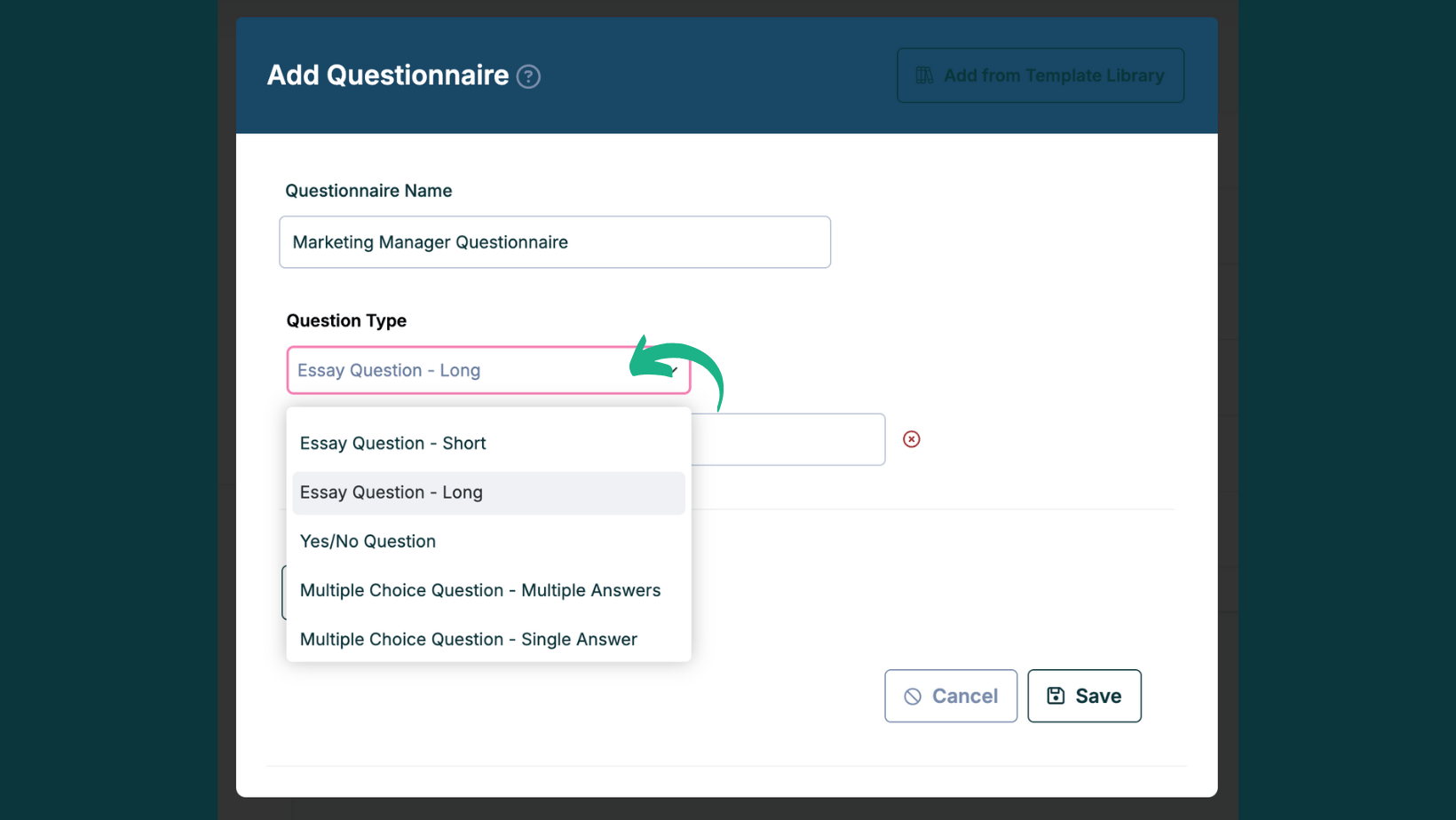The height and width of the screenshot is (820, 1456).
Task: Click the Question Type label
Action: coord(346,320)
